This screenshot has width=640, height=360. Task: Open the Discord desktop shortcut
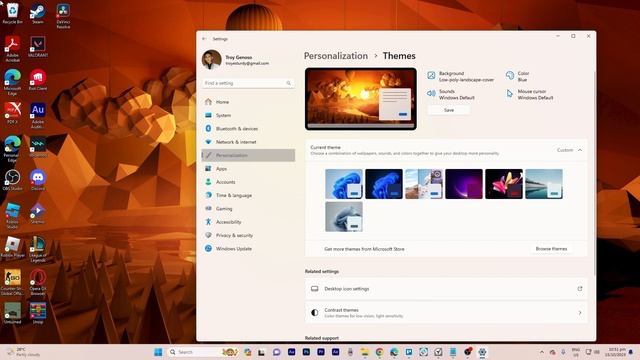[x=38, y=180]
